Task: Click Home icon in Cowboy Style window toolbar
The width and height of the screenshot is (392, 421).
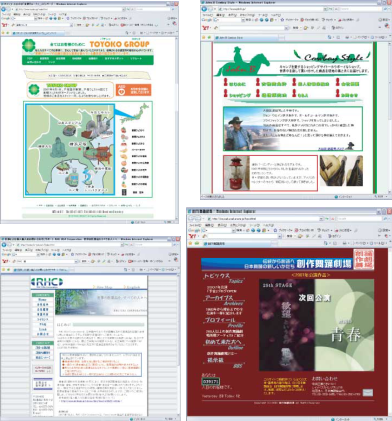Action: pos(330,37)
